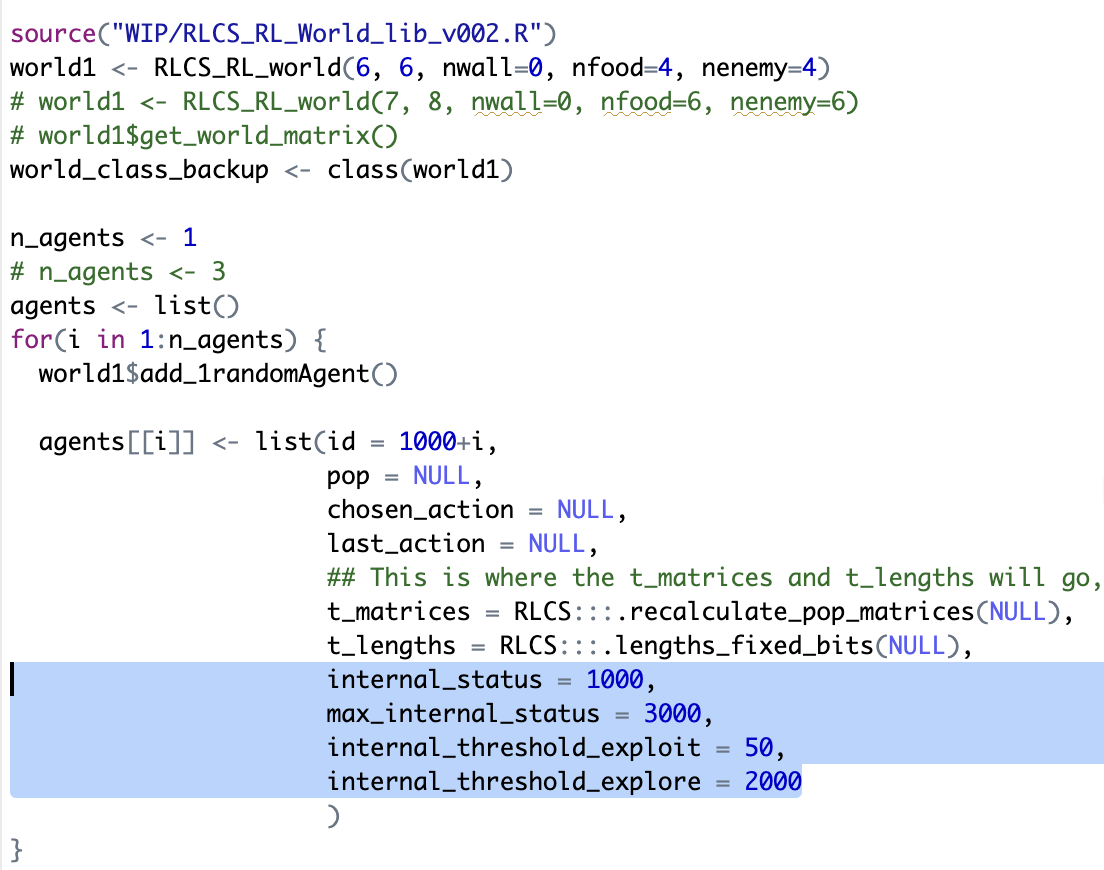The height and width of the screenshot is (870, 1104).
Task: Click the world_class_backup variable name
Action: click(139, 169)
